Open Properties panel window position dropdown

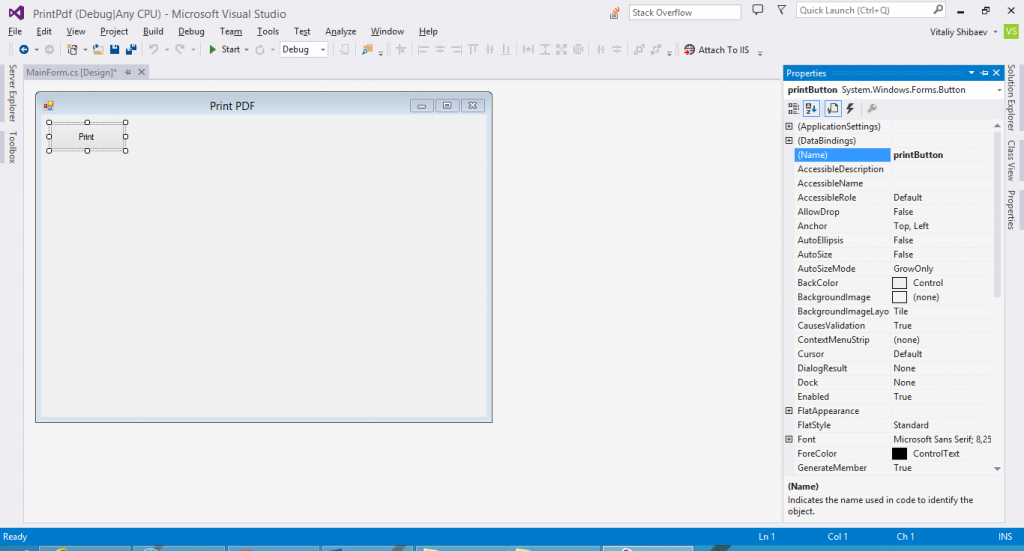pos(972,73)
